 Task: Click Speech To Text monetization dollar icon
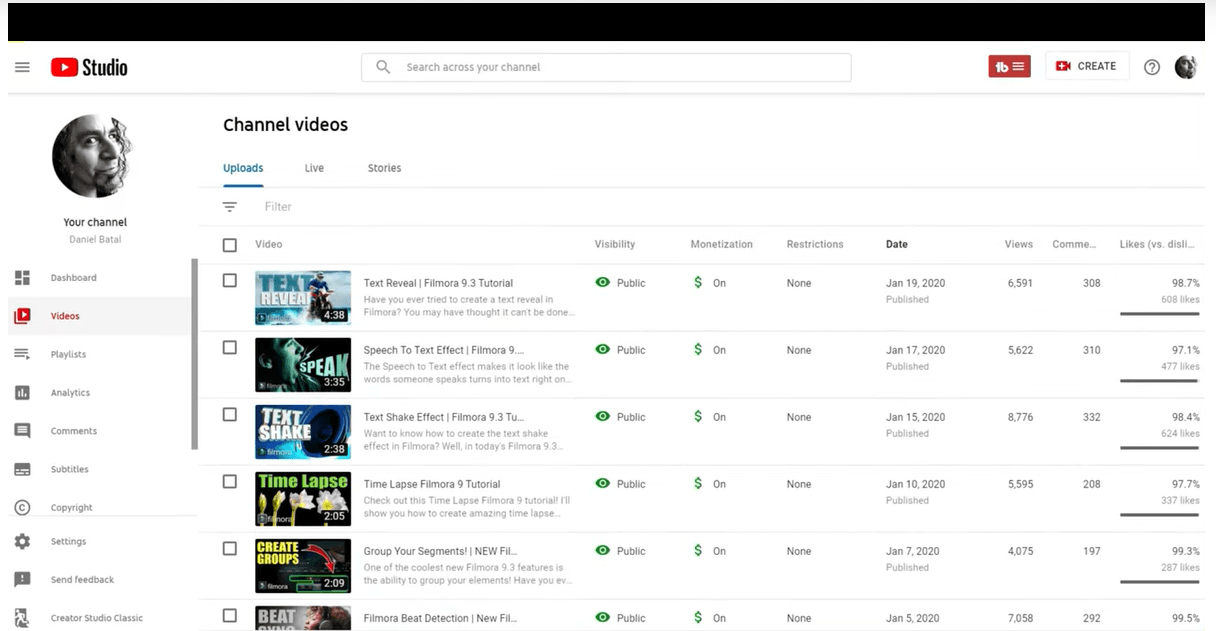(x=698, y=350)
